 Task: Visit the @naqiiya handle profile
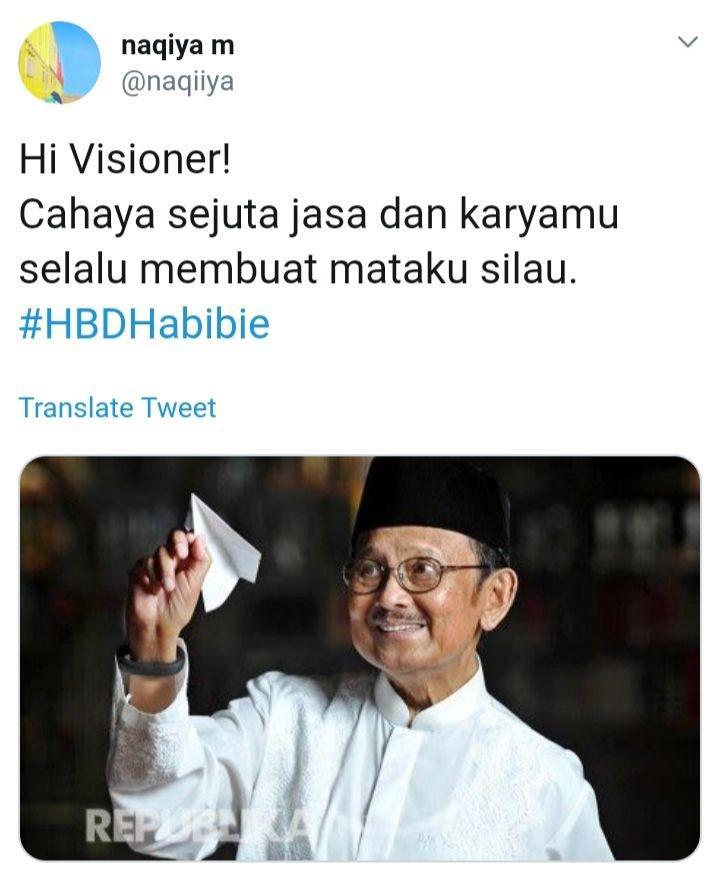click(x=177, y=82)
